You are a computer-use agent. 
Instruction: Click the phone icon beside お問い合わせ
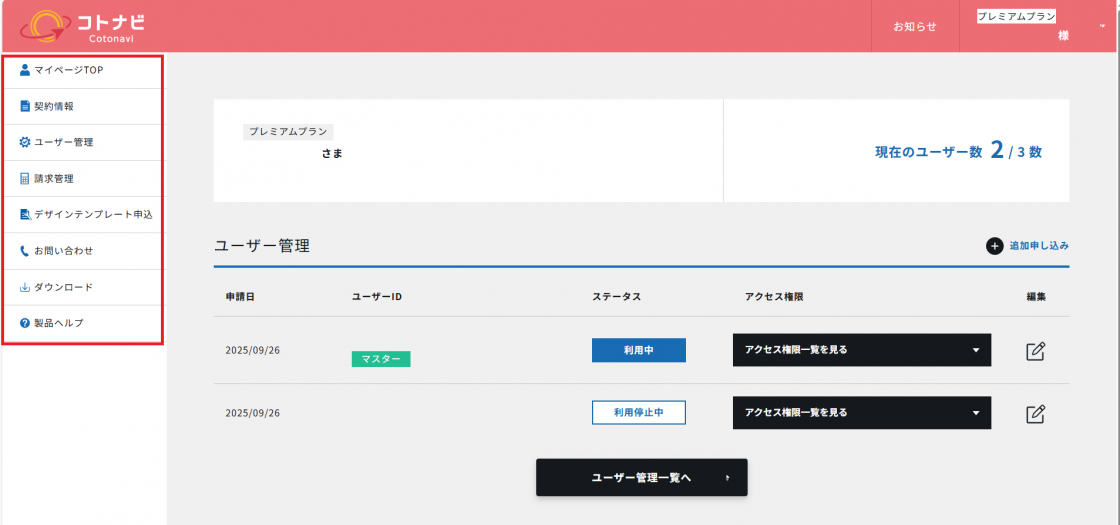coord(25,251)
